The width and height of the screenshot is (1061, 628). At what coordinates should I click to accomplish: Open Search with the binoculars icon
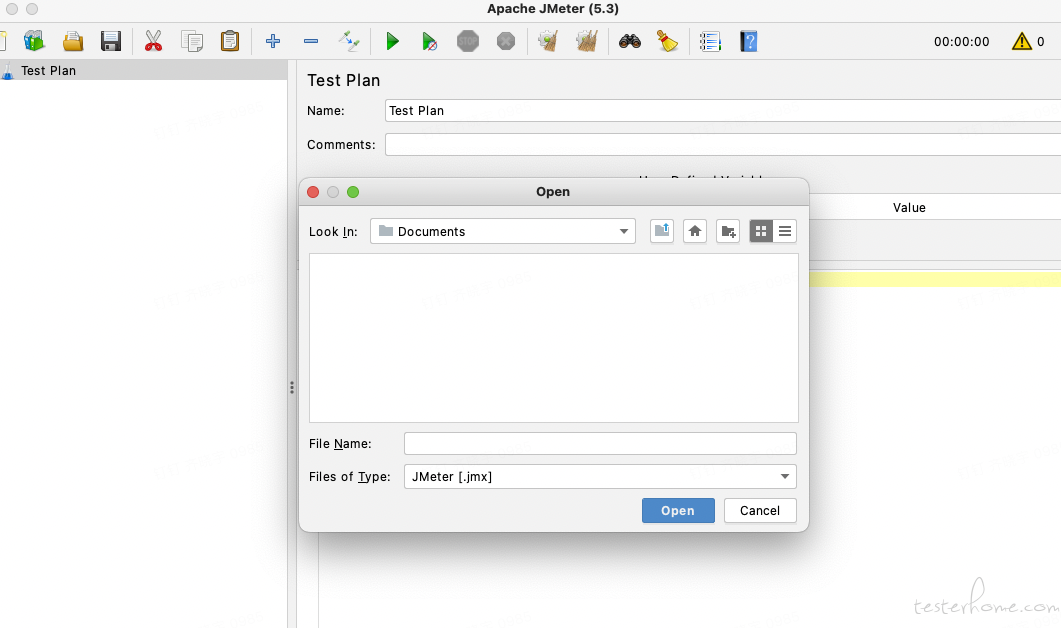pos(630,41)
